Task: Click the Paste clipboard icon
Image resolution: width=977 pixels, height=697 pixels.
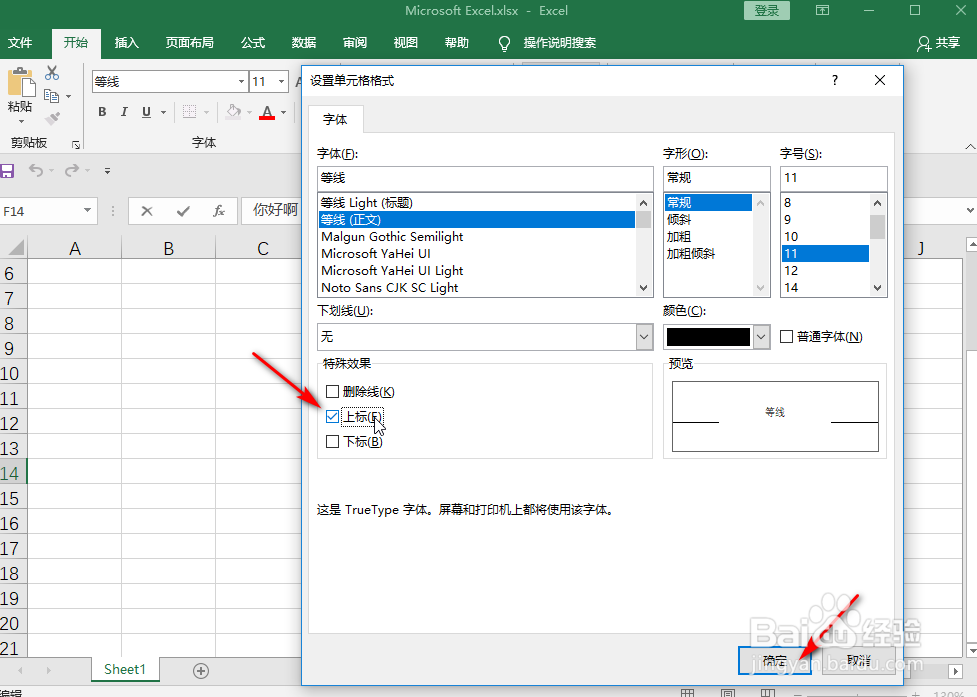Action: click(21, 82)
